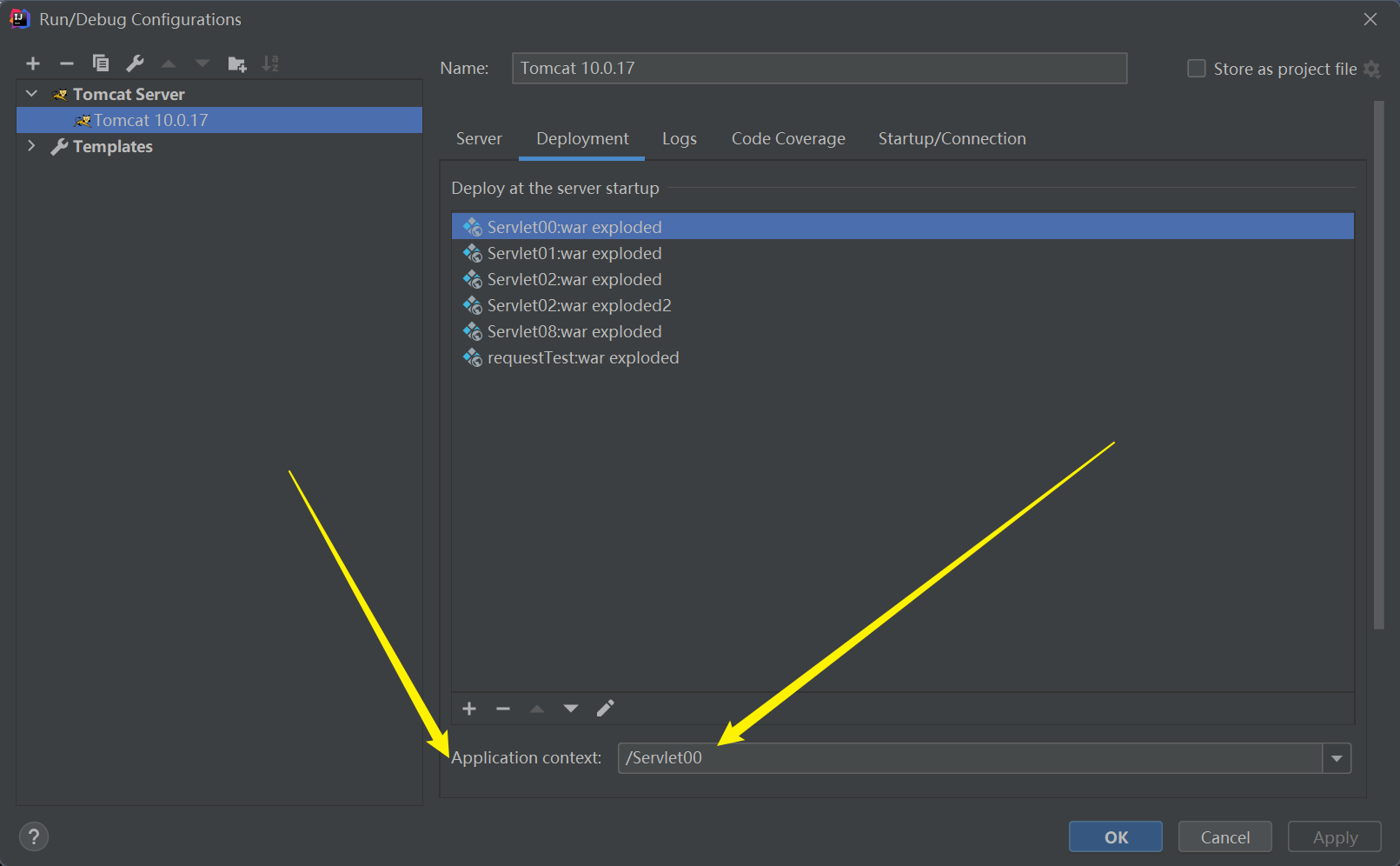
Task: Collapse the Tomcat Server tree node
Action: (x=32, y=94)
